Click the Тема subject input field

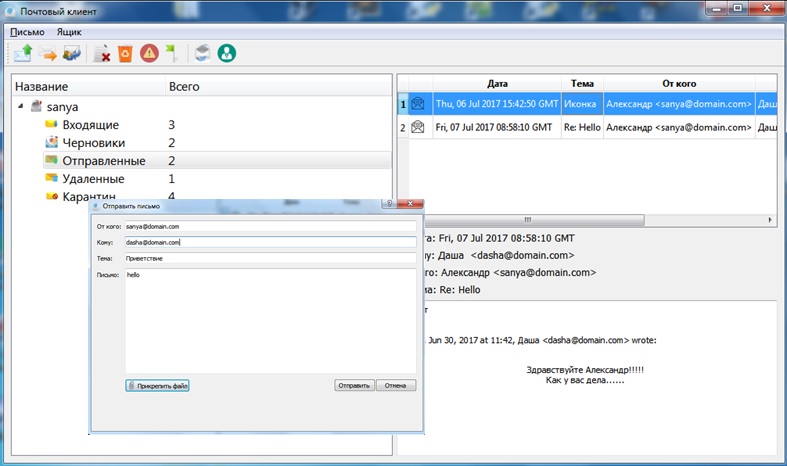pos(271,258)
